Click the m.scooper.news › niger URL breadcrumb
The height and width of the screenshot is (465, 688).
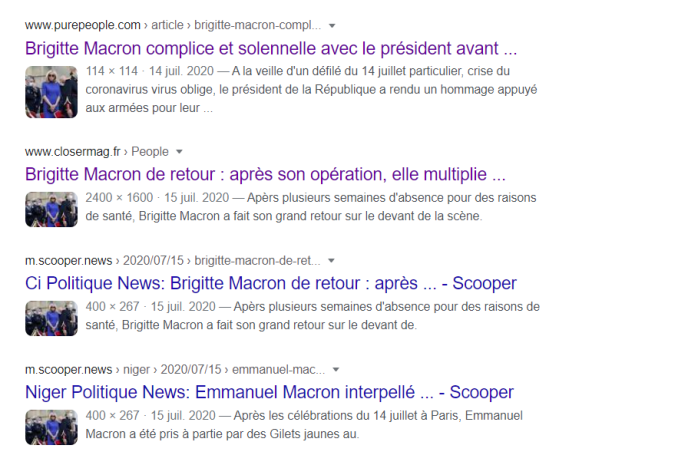pos(176,369)
